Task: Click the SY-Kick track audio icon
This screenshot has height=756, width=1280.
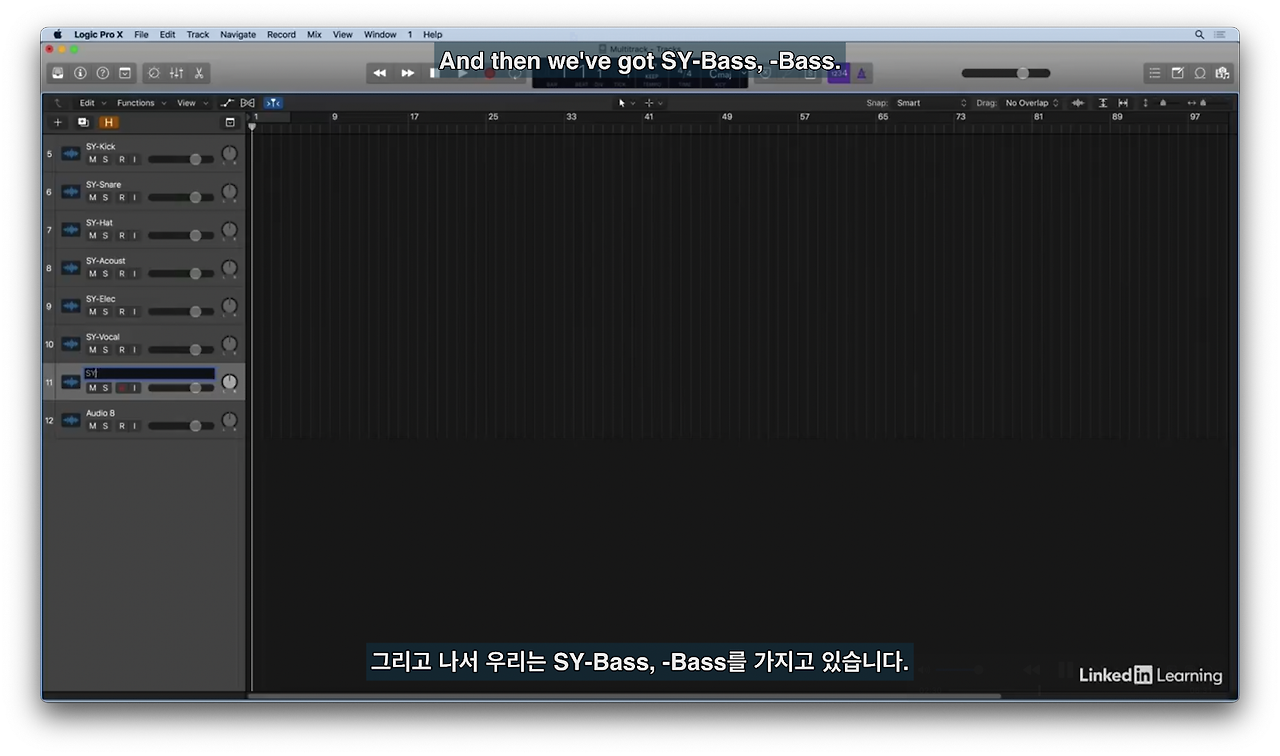Action: point(71,153)
